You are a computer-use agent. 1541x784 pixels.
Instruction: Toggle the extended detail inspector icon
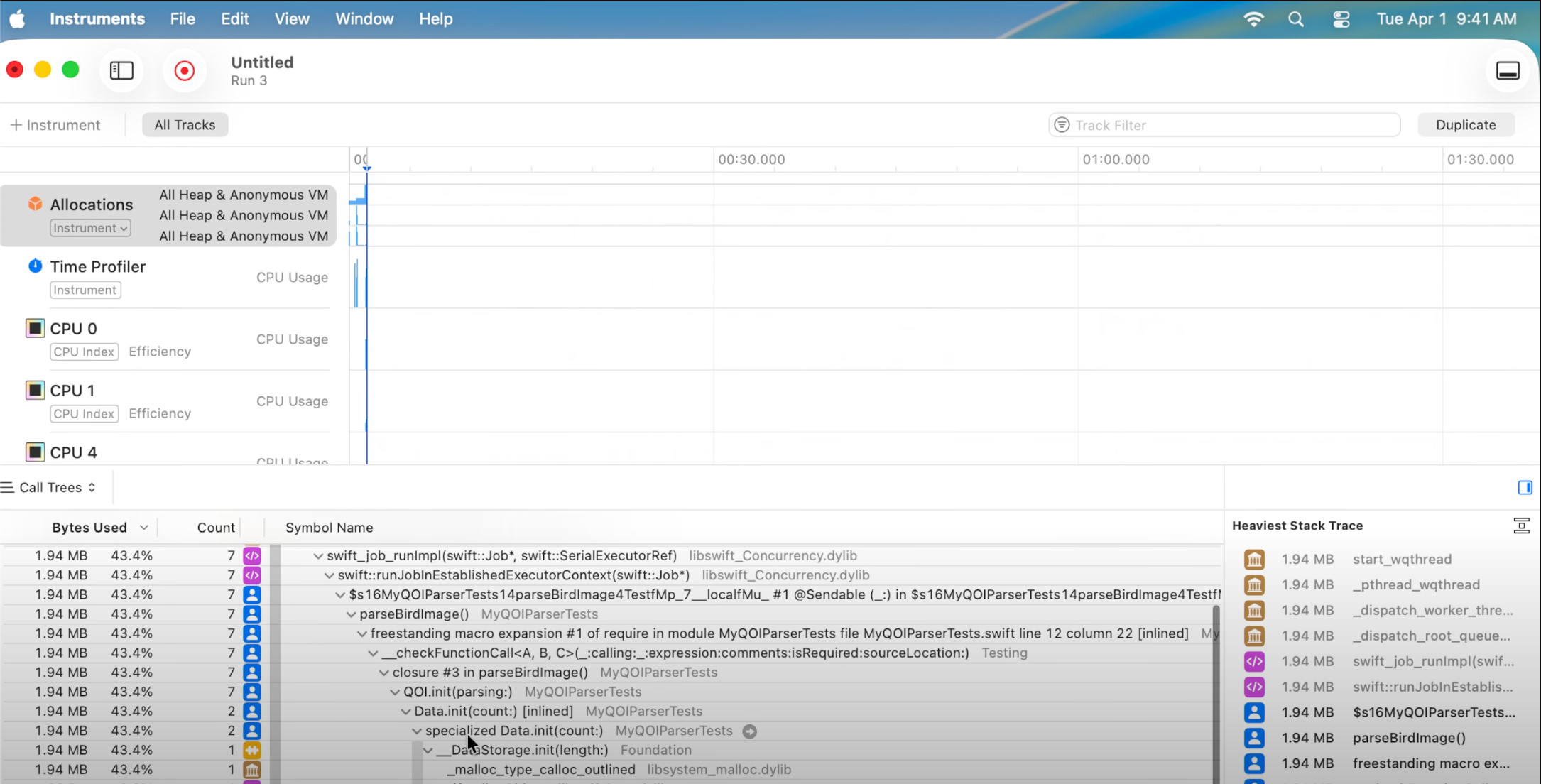tap(1524, 487)
